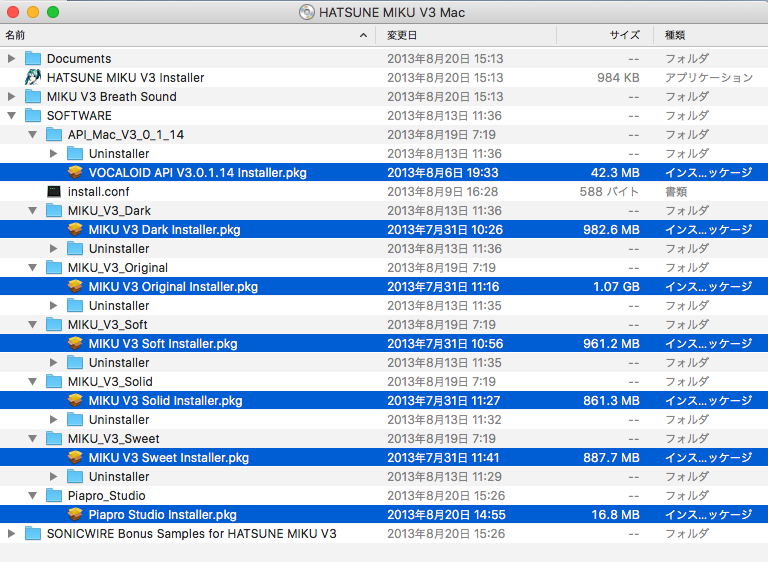
Task: Click the SONICWIRE Bonus Samples folder icon
Action: click(33, 534)
